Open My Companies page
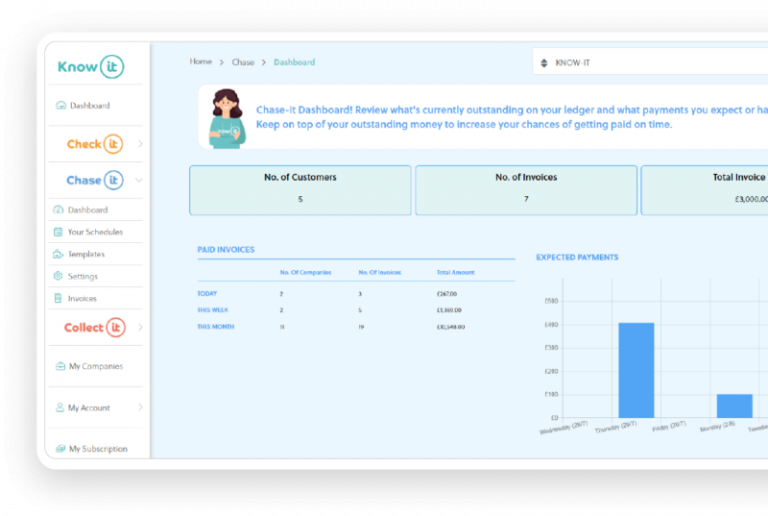 pyautogui.click(x=96, y=366)
